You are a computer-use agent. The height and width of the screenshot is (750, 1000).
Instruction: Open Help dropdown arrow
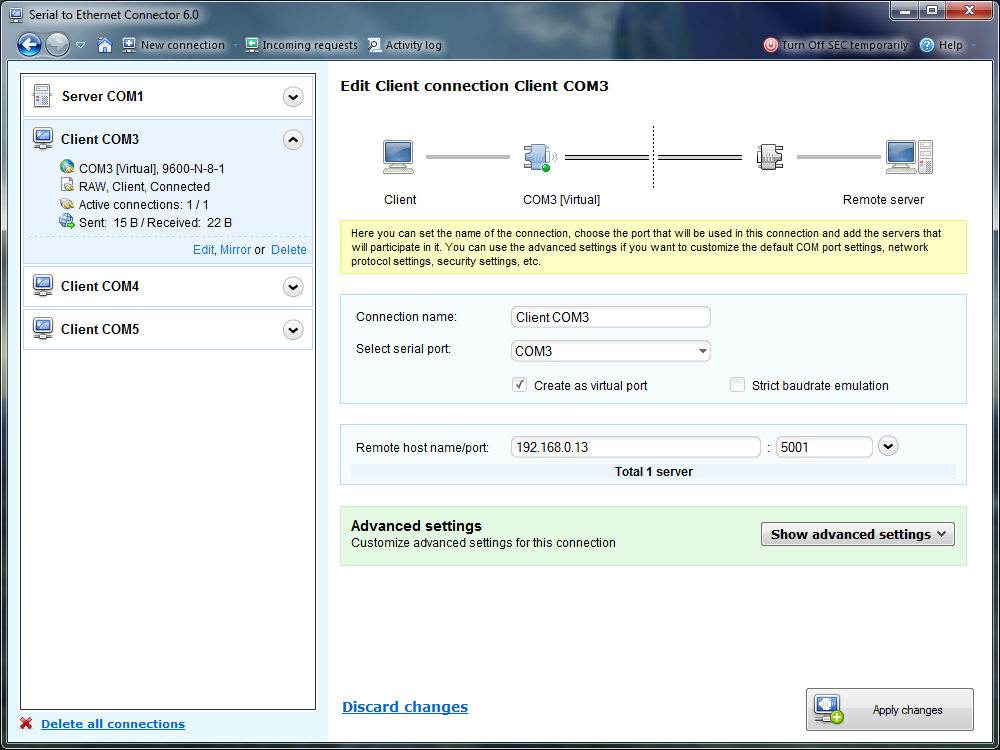973,45
